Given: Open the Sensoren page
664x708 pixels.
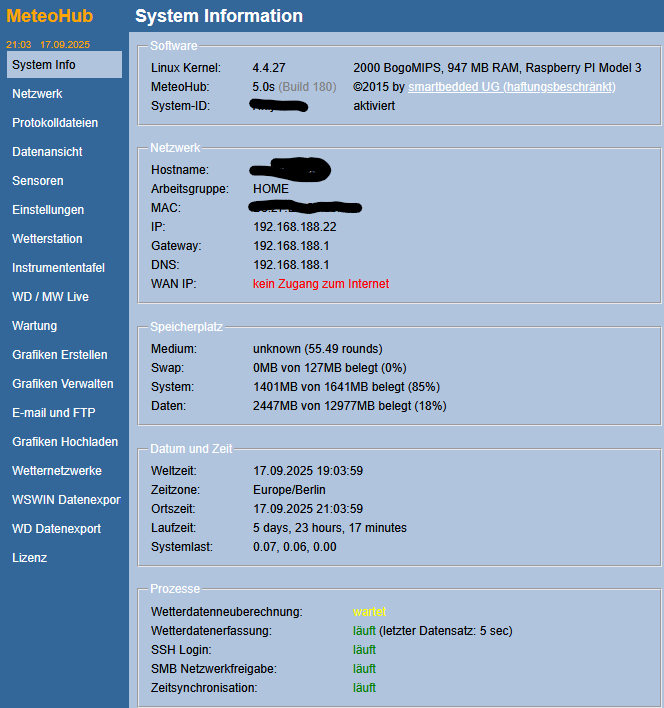Looking at the screenshot, I should pos(38,181).
